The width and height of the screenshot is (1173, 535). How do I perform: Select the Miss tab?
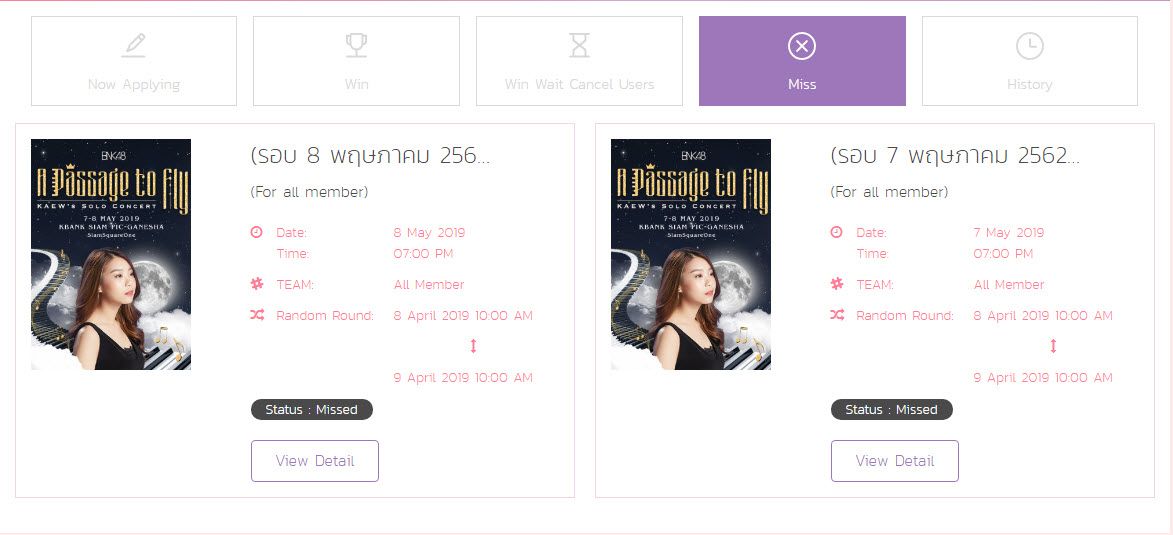point(802,61)
